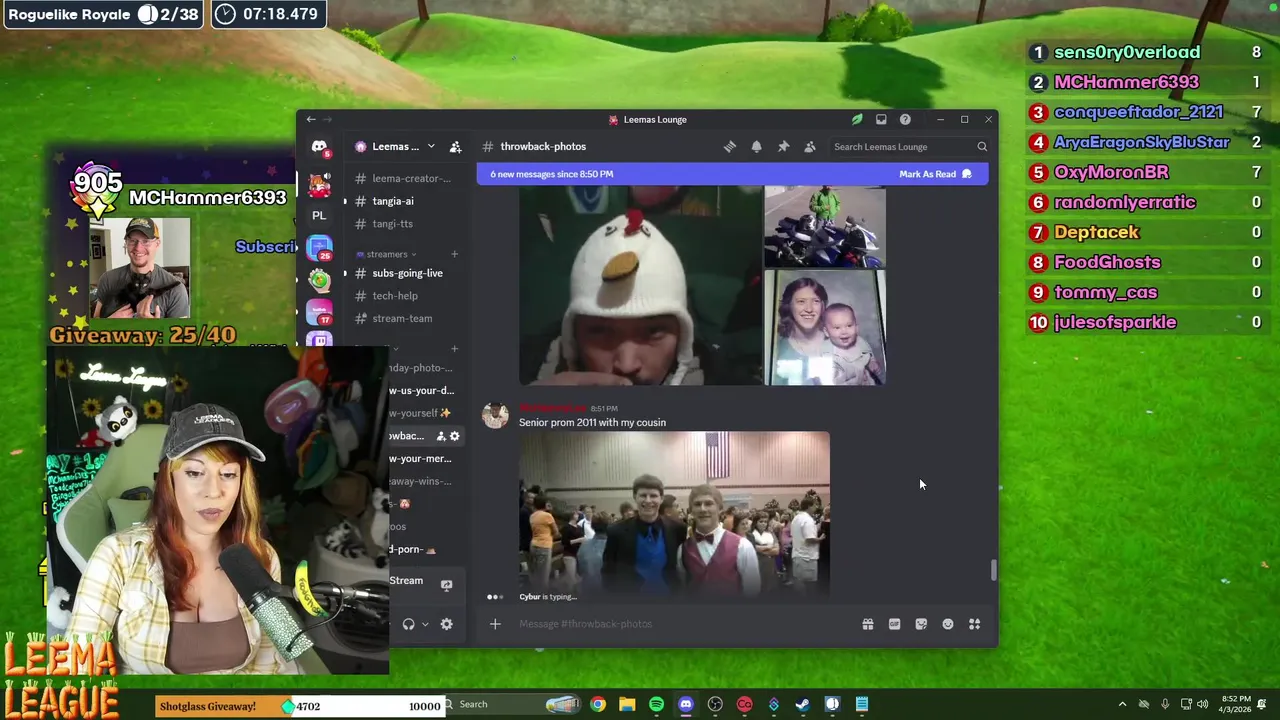
Task: Open Discord direct messages home icon
Action: pos(319,147)
